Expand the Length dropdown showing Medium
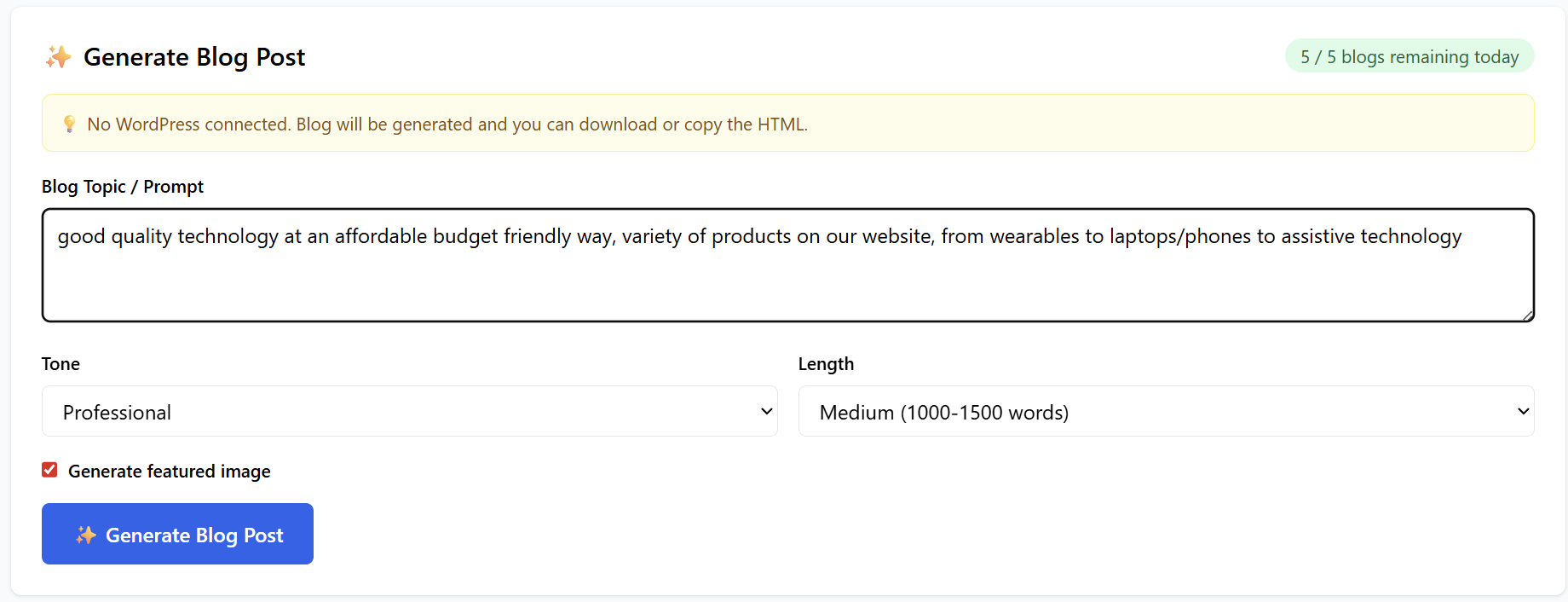1568x602 pixels. pyautogui.click(x=1165, y=412)
